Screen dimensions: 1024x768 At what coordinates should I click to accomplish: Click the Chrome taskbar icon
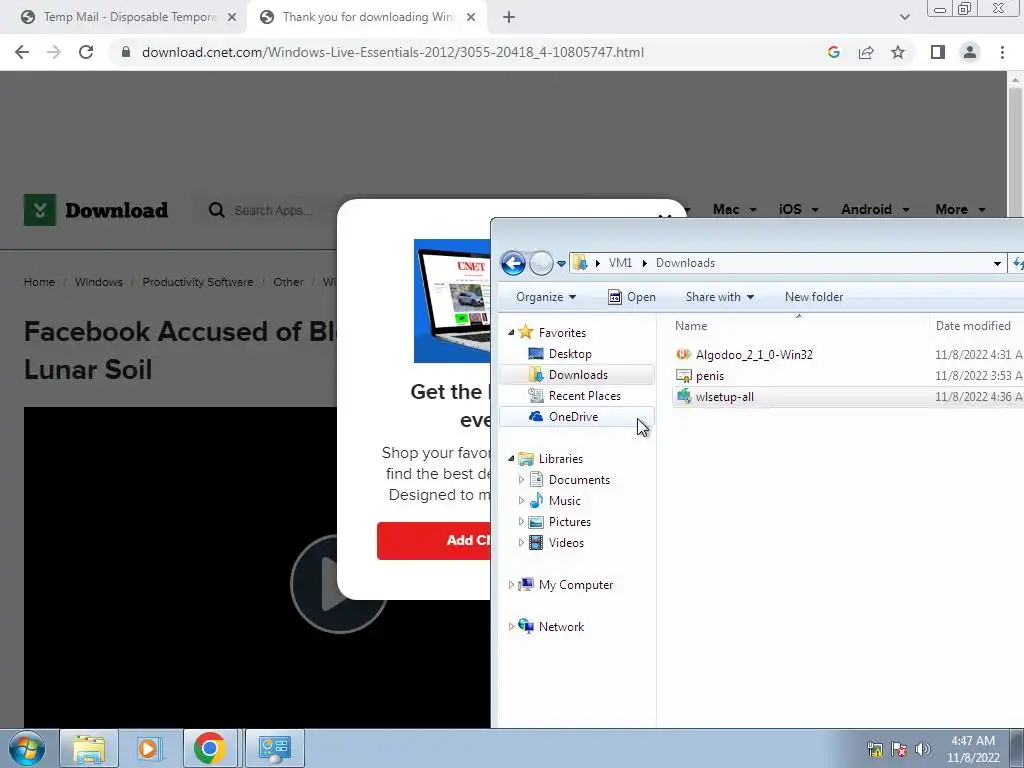(210, 748)
